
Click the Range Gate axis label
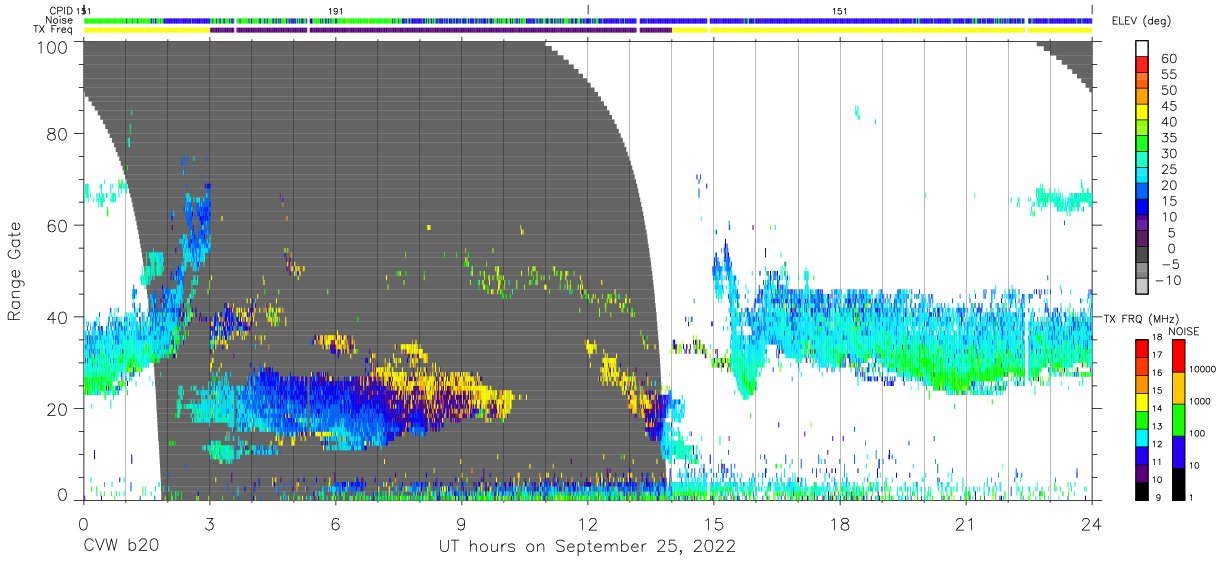[x=17, y=272]
